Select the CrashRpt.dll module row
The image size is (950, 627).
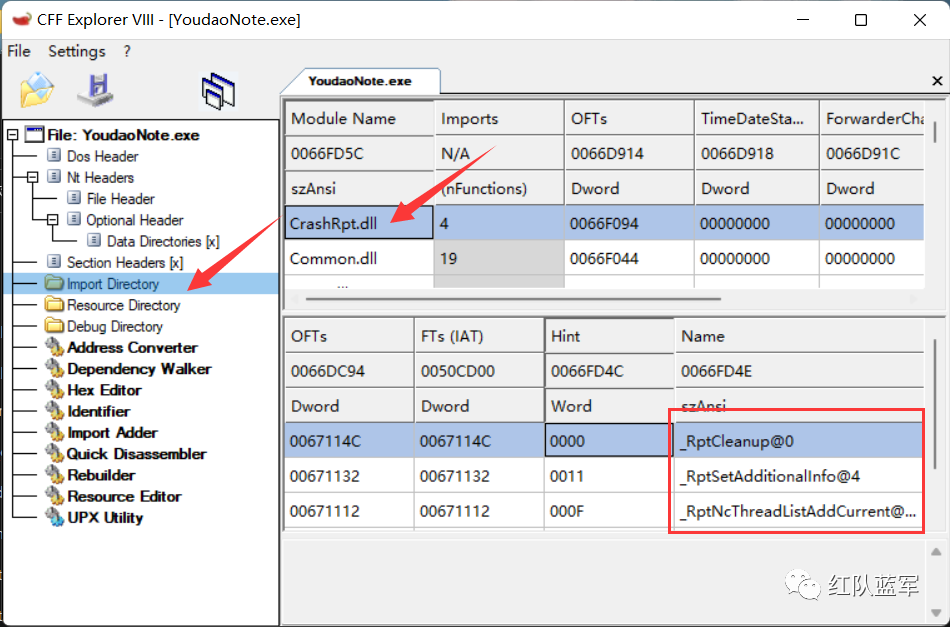tap(604, 224)
